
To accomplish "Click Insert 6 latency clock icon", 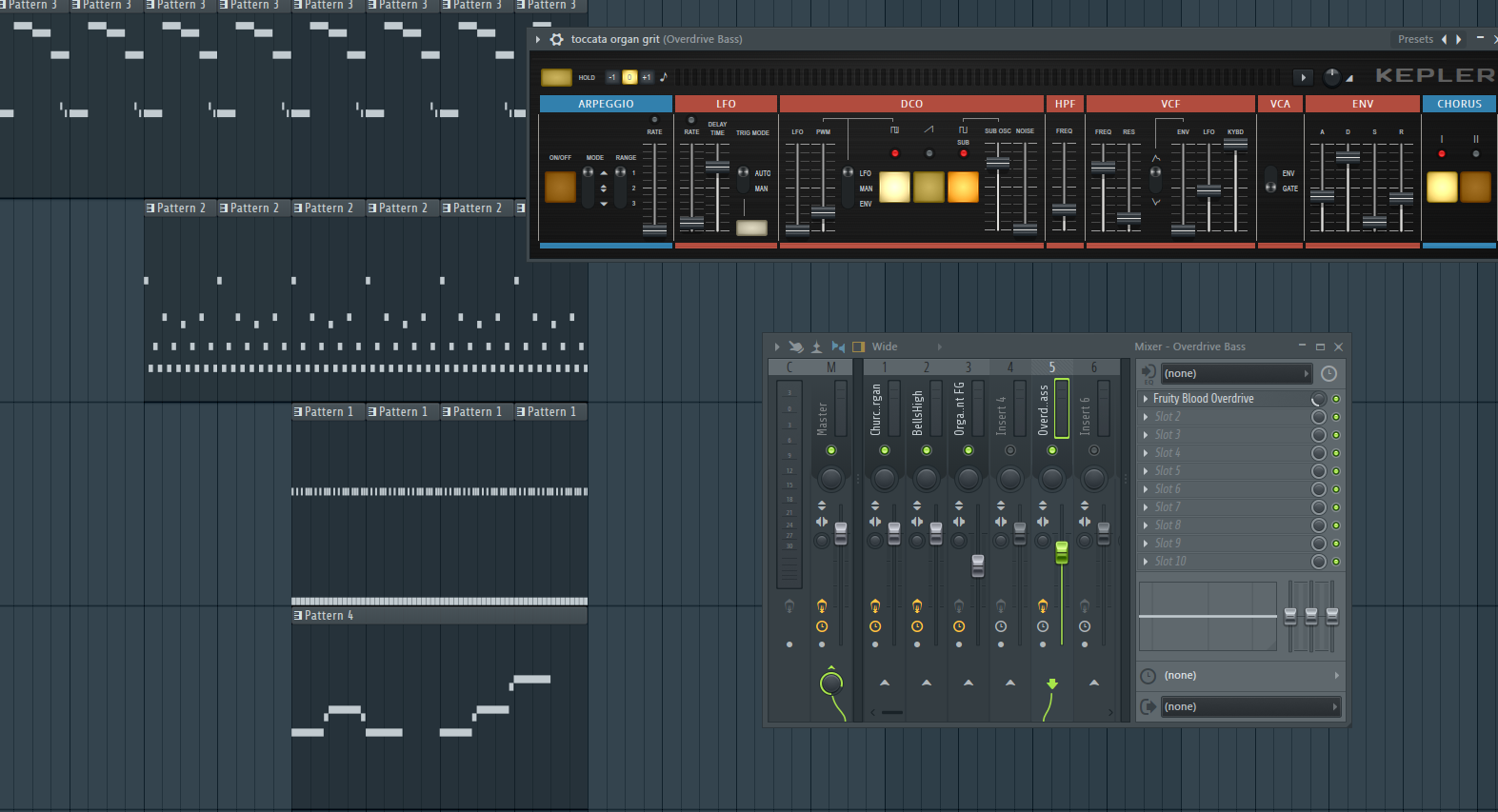I will click(x=1085, y=626).
